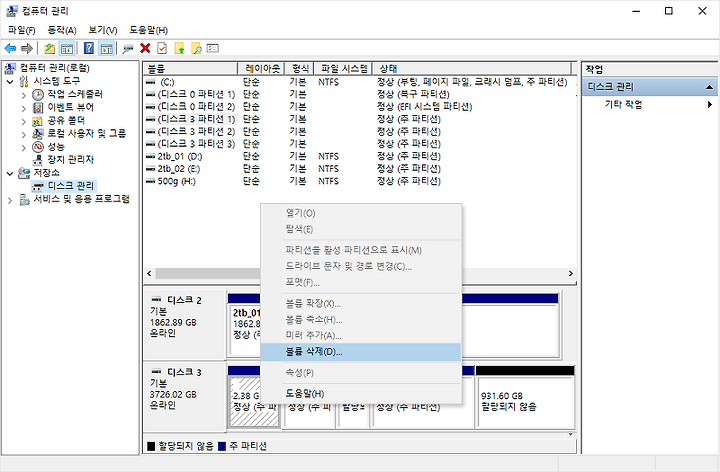
Task: Expand the 서비스 및 응용 프로그램 node arrow
Action: (x=10, y=199)
